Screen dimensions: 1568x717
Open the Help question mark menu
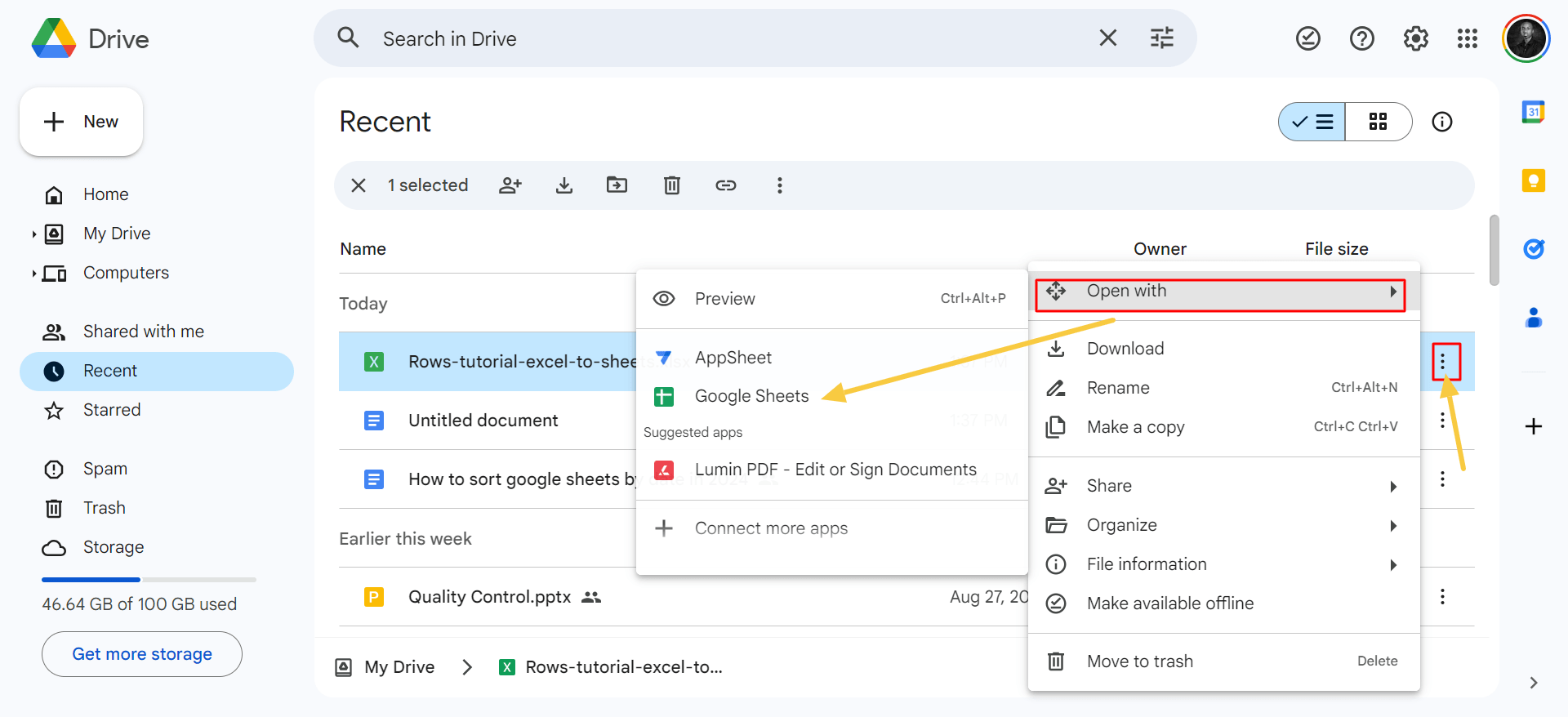tap(1361, 38)
